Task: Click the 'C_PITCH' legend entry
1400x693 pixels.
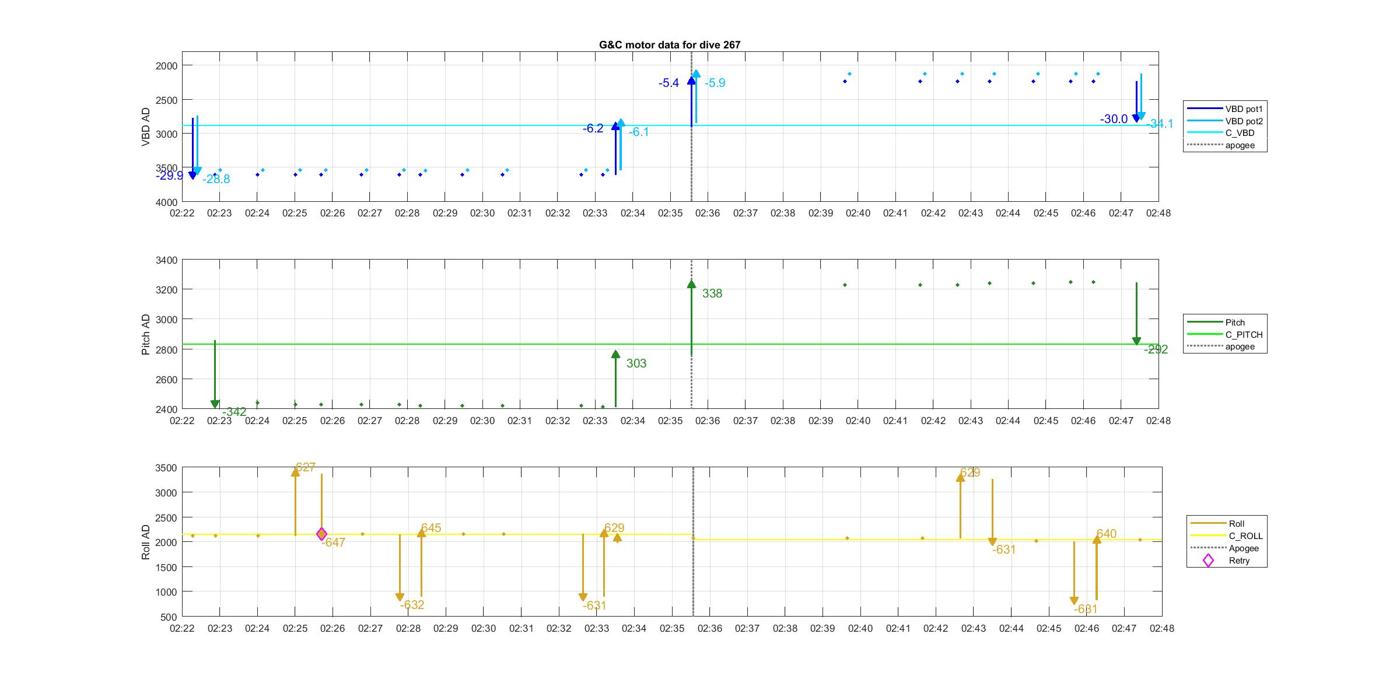Action: [1225, 334]
